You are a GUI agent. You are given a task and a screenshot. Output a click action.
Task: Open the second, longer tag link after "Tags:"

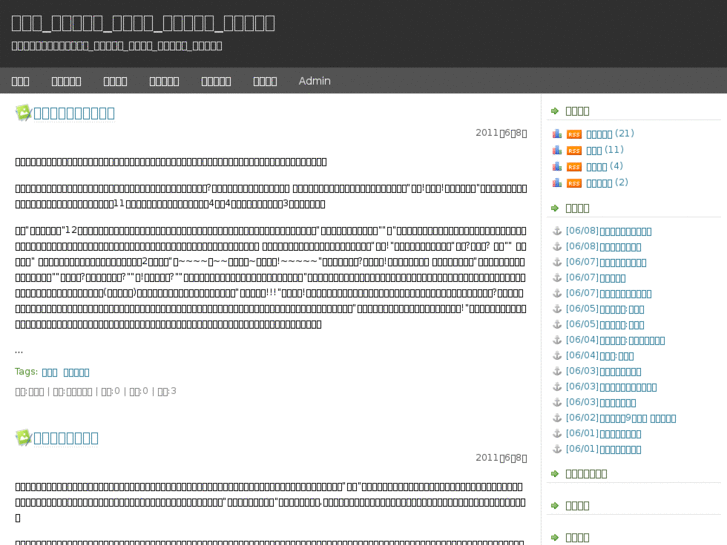76,372
